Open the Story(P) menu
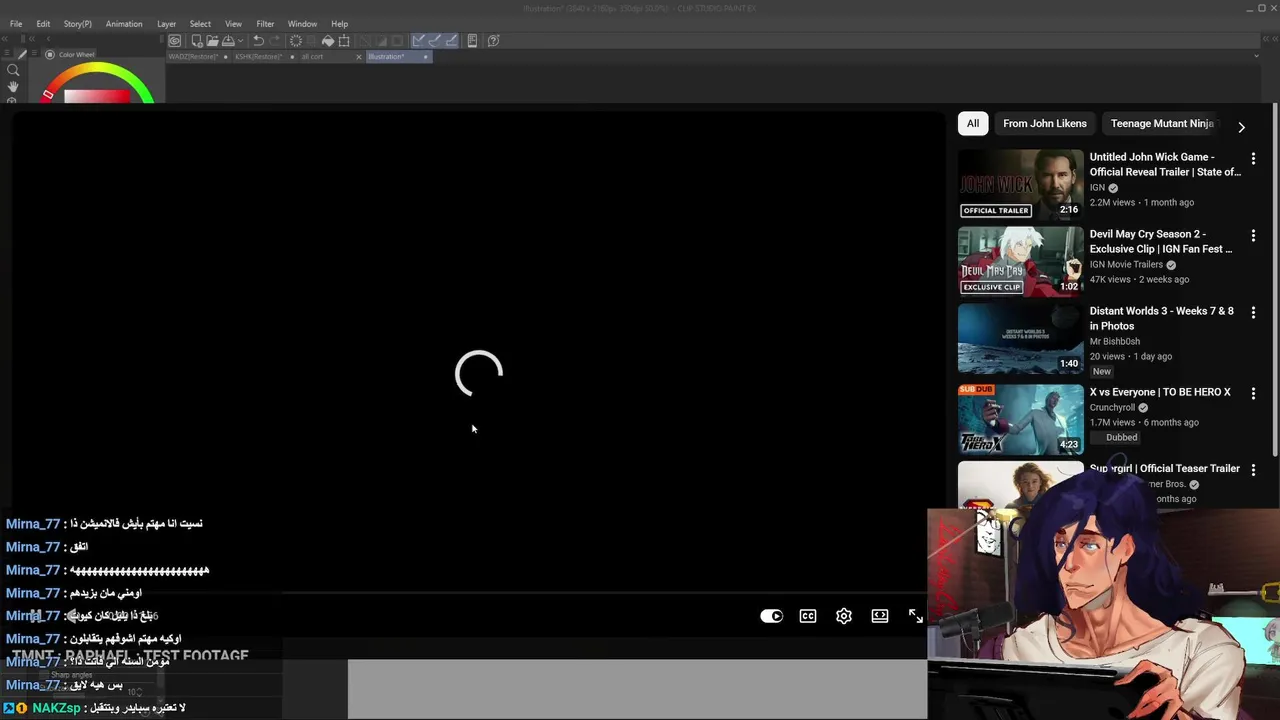1280x720 pixels. (78, 24)
